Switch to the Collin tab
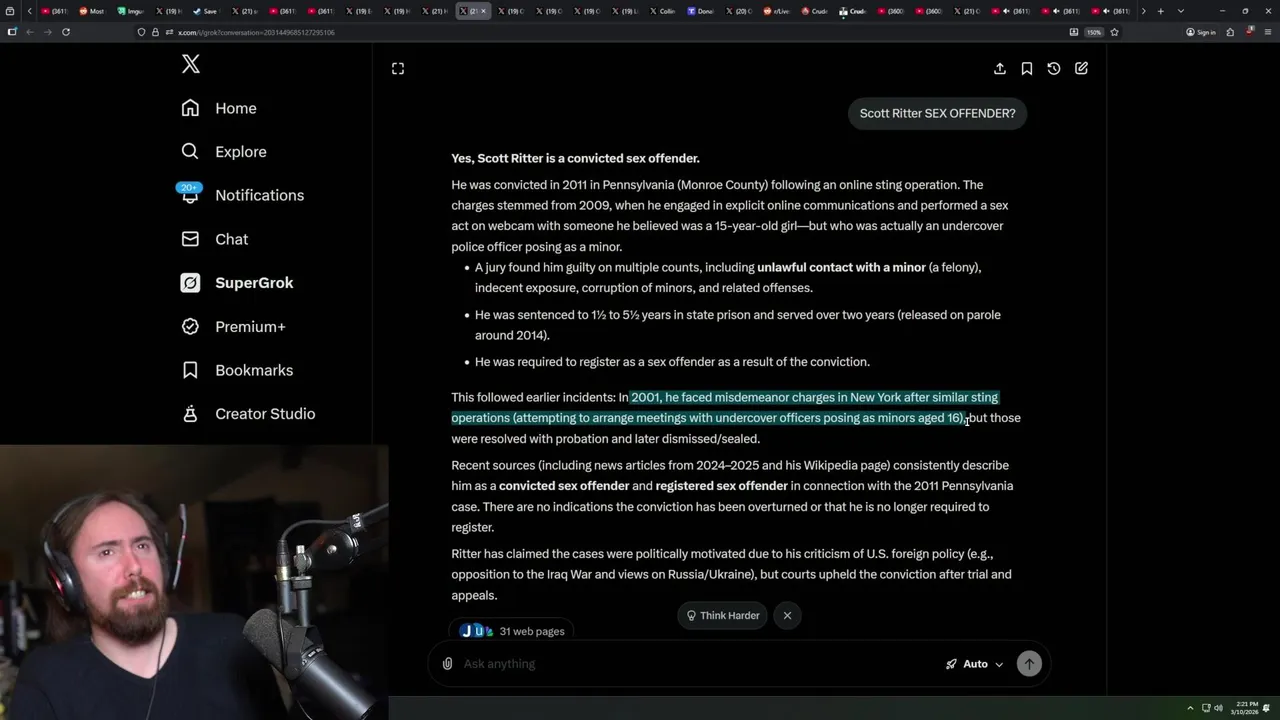This screenshot has height=720, width=1280. 662,11
